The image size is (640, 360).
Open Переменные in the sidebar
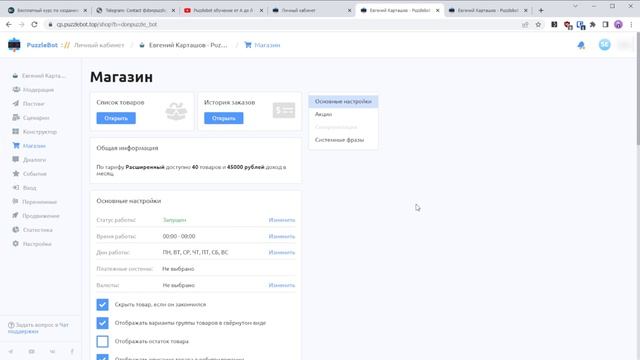point(35,202)
